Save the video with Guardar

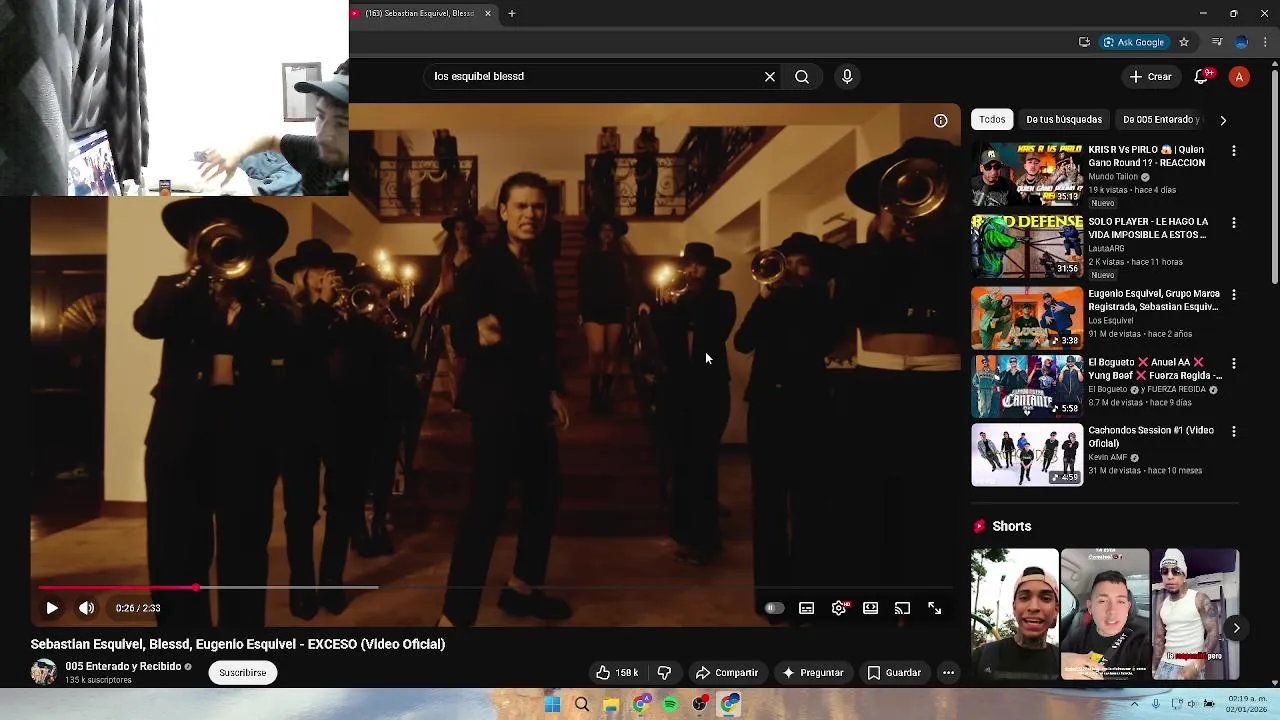coord(894,673)
